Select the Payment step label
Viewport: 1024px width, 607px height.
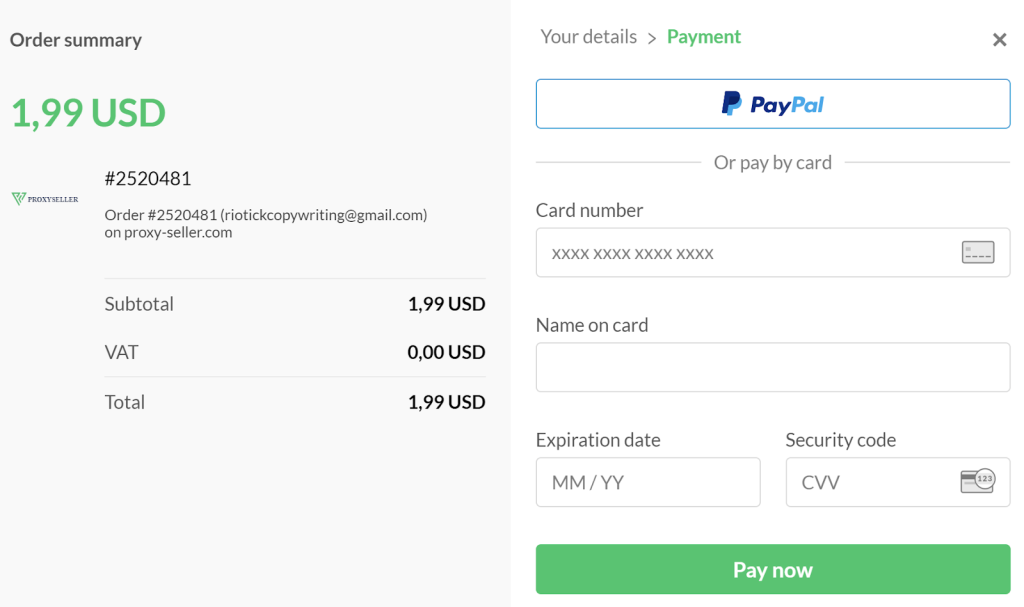pyautogui.click(x=703, y=37)
